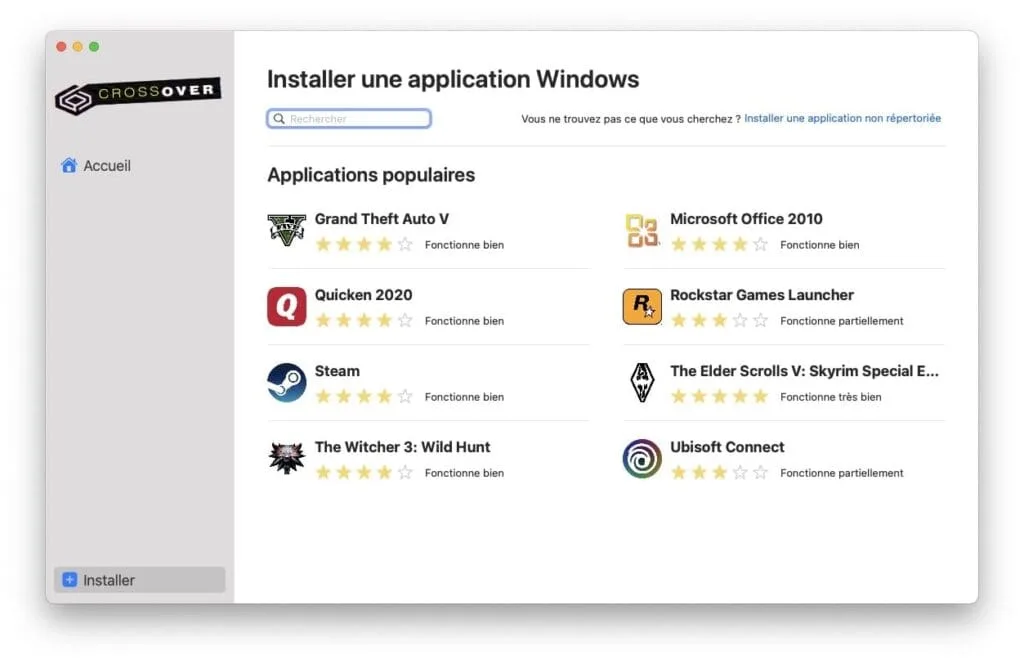The image size is (1024, 664).
Task: Click the star rating for Ubisoft Connect
Action: [719, 472]
